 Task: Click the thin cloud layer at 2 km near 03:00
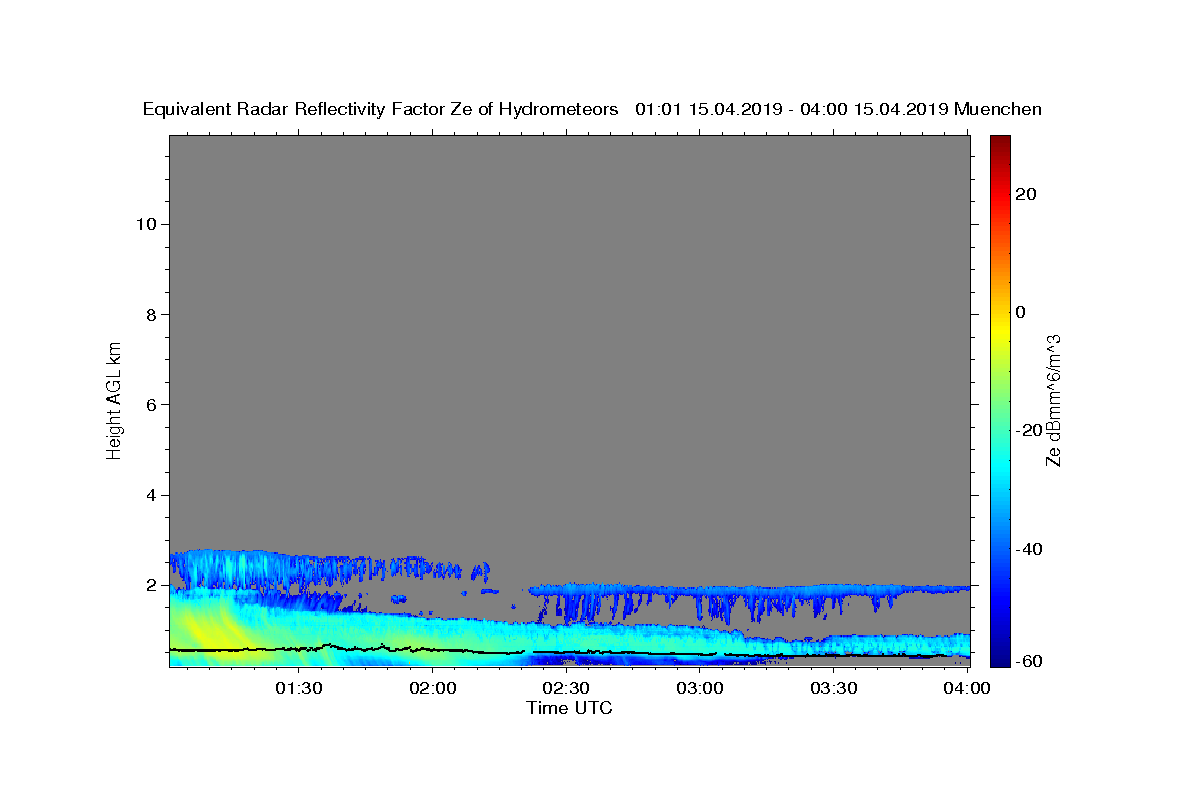click(x=700, y=589)
